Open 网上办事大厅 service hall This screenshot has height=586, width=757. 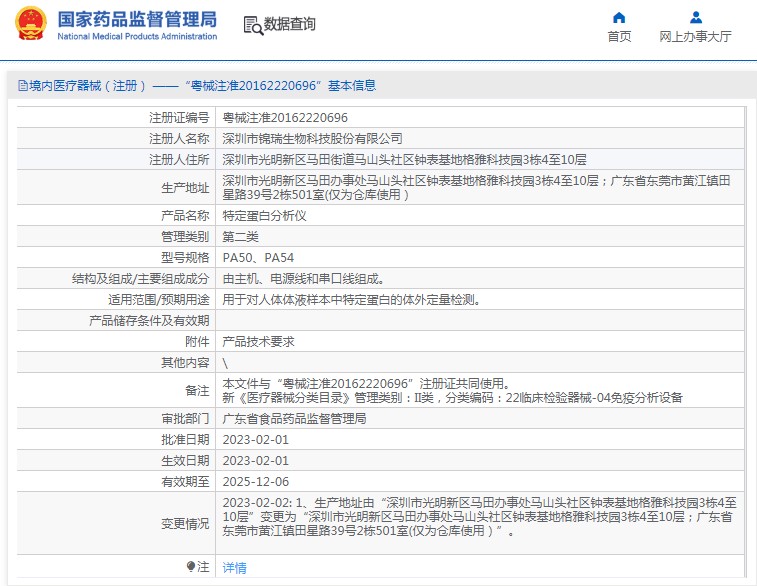[696, 36]
